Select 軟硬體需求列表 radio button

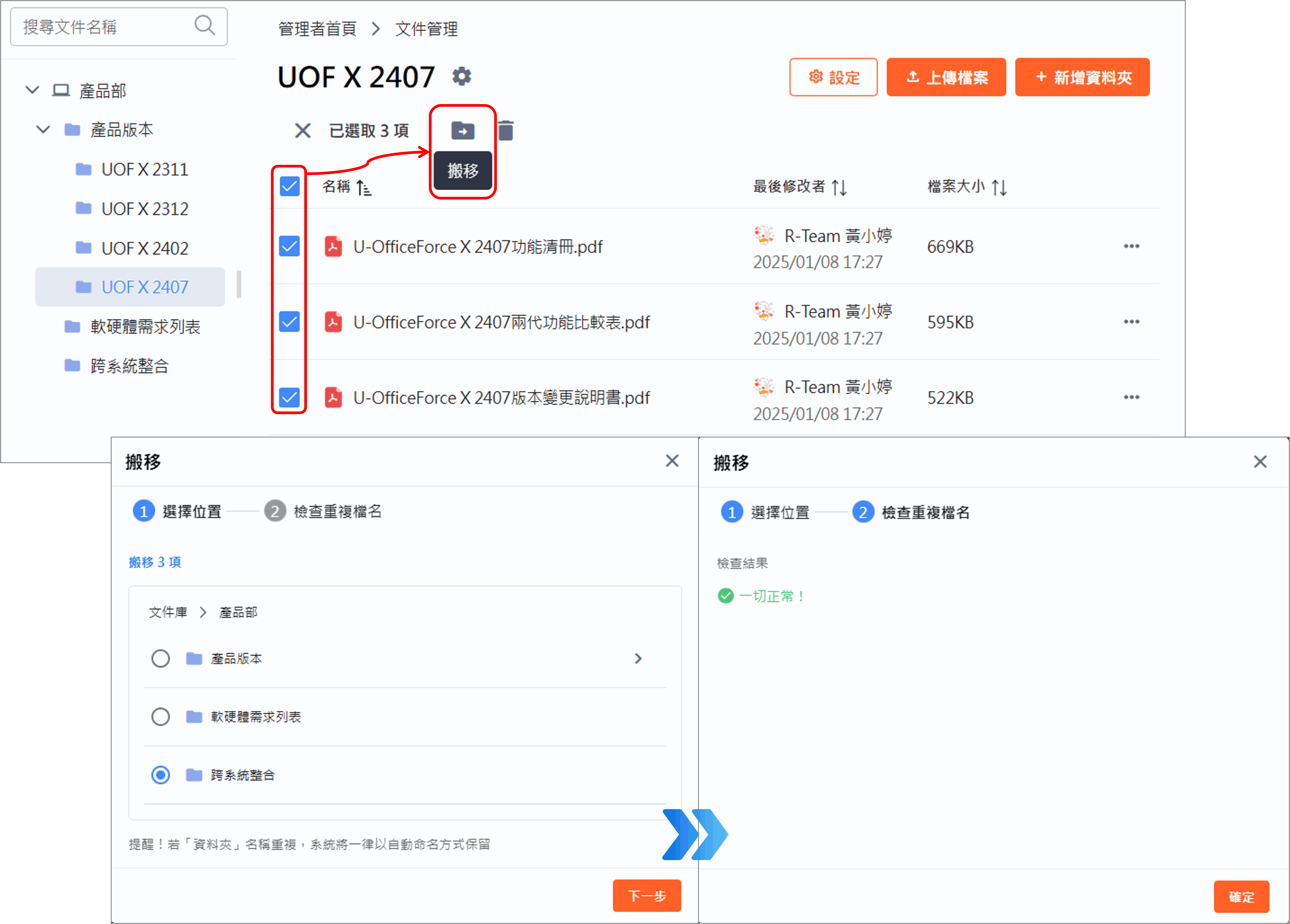[160, 716]
